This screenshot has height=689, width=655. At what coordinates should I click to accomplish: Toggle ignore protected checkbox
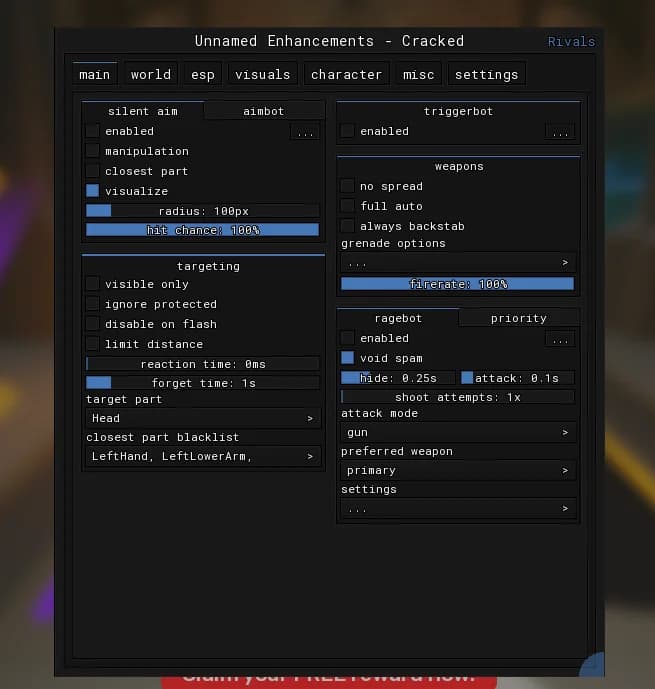[x=93, y=304]
